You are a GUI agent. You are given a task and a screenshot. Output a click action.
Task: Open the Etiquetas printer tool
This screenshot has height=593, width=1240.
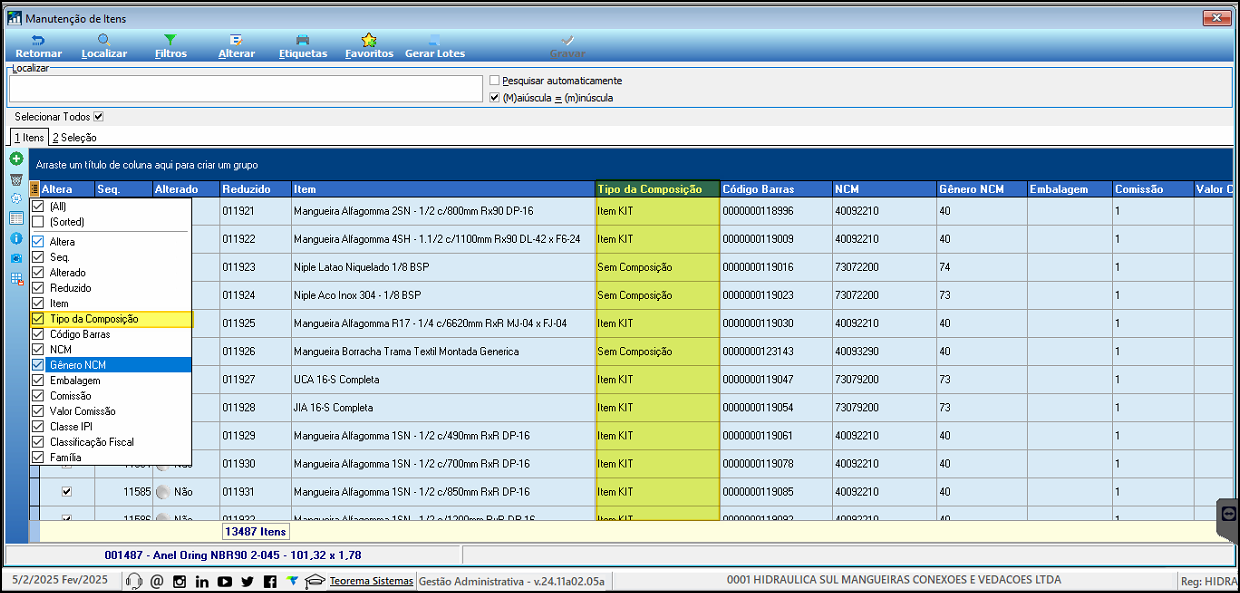pyautogui.click(x=303, y=46)
